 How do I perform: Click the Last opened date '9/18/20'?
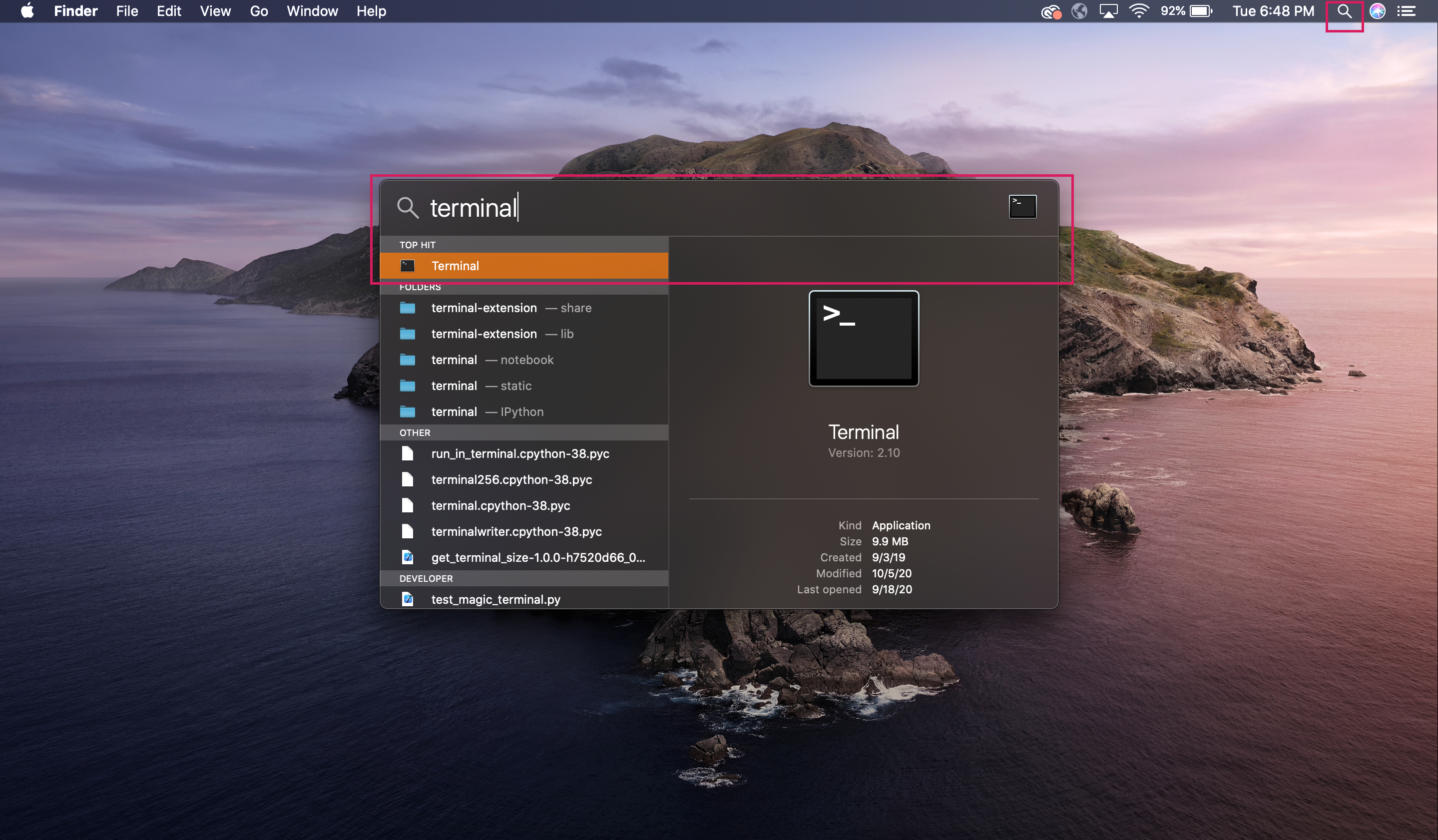click(x=892, y=589)
